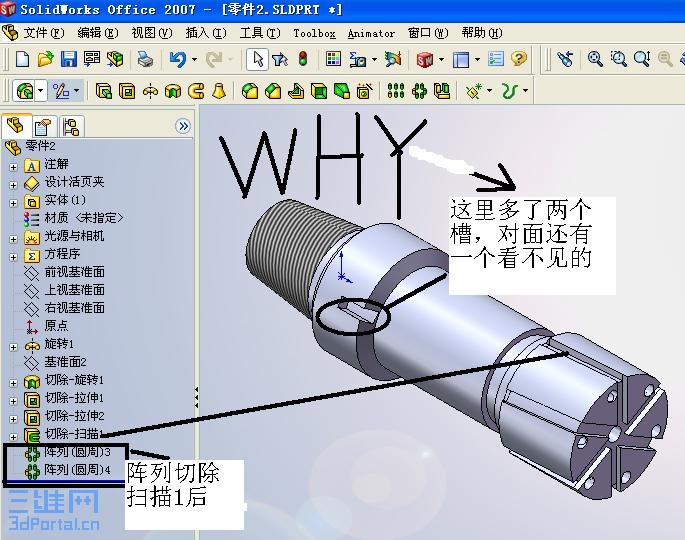Image resolution: width=685 pixels, height=540 pixels.
Task: Open the 编辑(E) menu
Action: (97, 33)
